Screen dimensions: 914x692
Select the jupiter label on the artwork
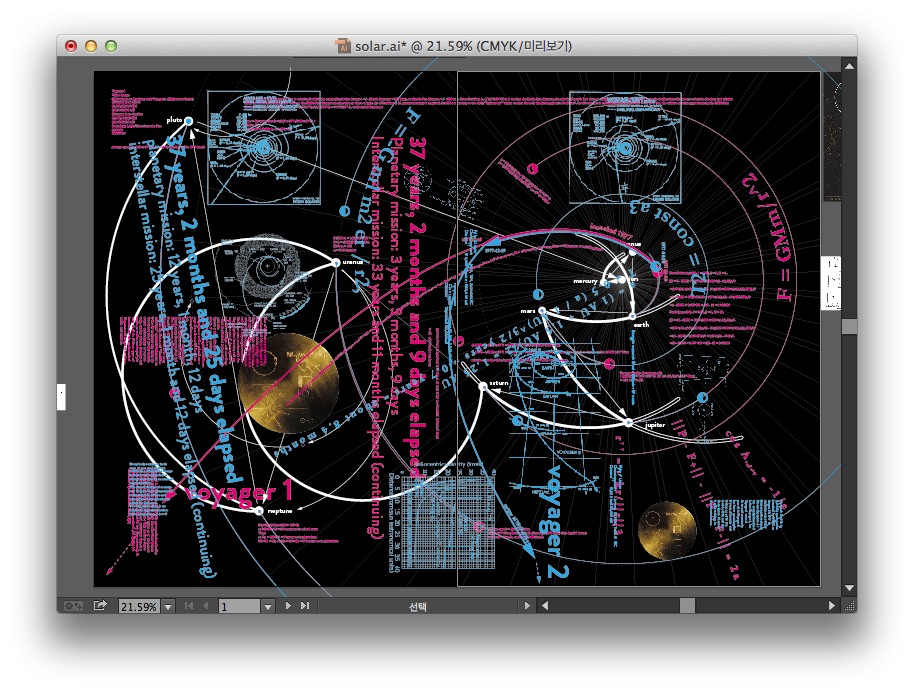(x=655, y=425)
